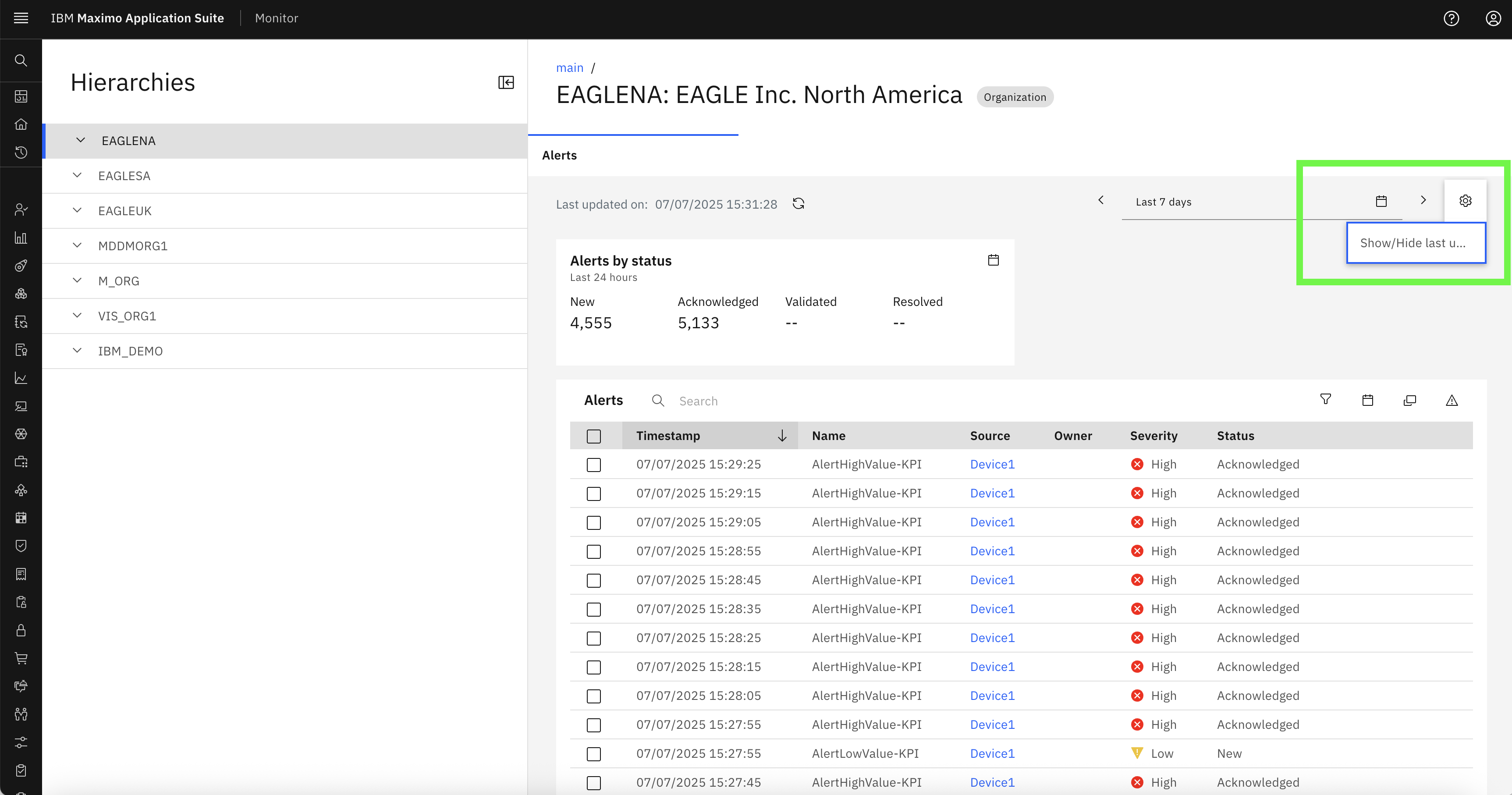Image resolution: width=1512 pixels, height=795 pixels.
Task: Go to next time range arrow
Action: point(1423,200)
